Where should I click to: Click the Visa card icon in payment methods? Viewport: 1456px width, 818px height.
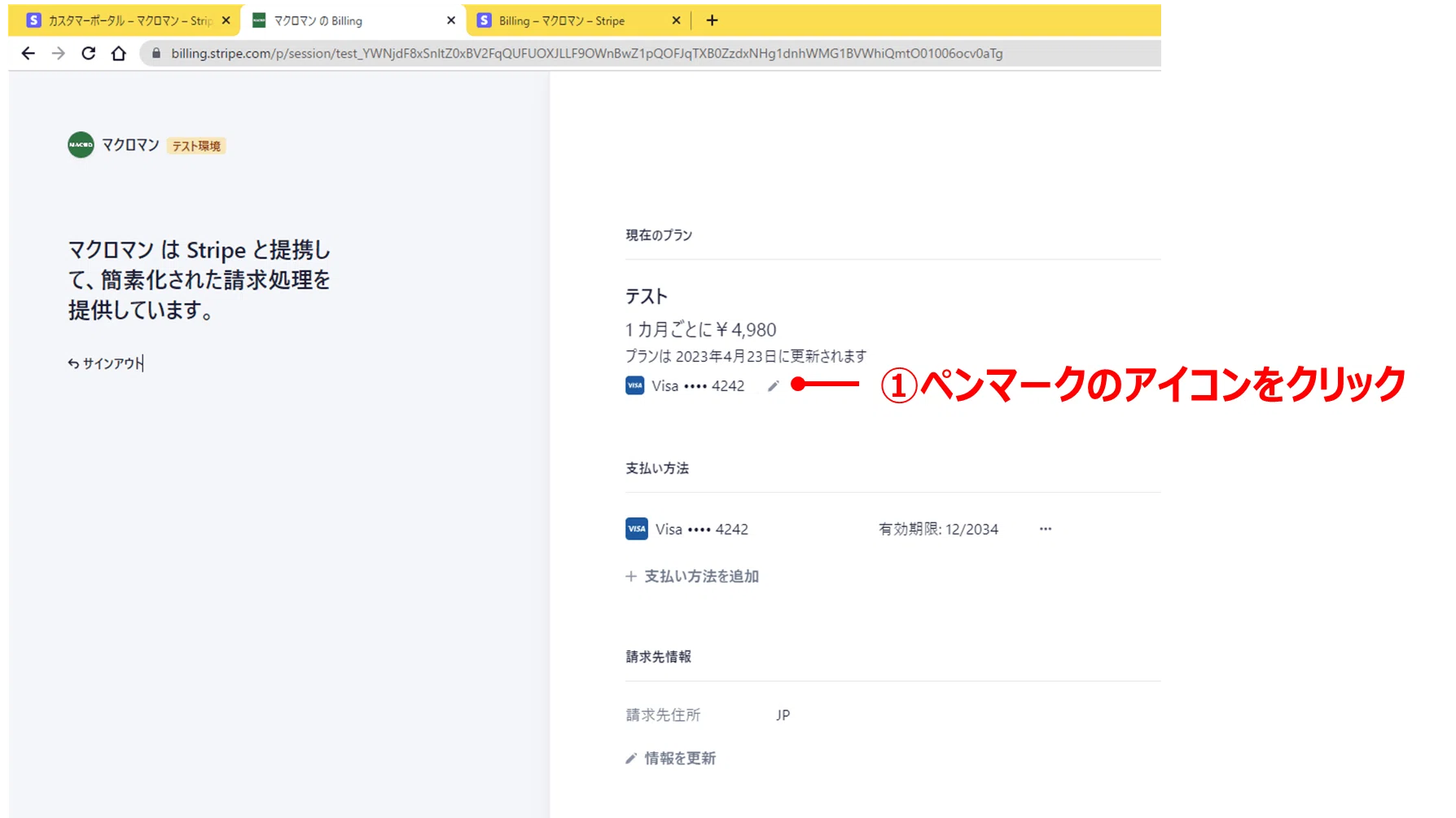(x=637, y=529)
